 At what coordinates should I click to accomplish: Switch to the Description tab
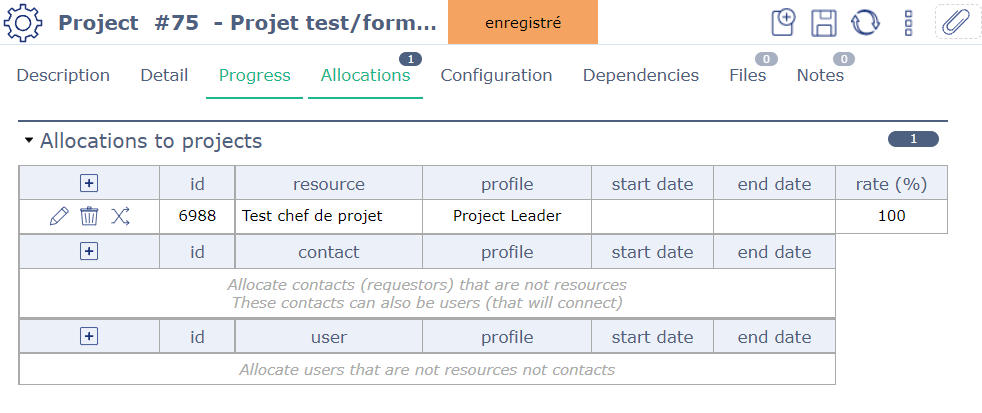[x=63, y=75]
